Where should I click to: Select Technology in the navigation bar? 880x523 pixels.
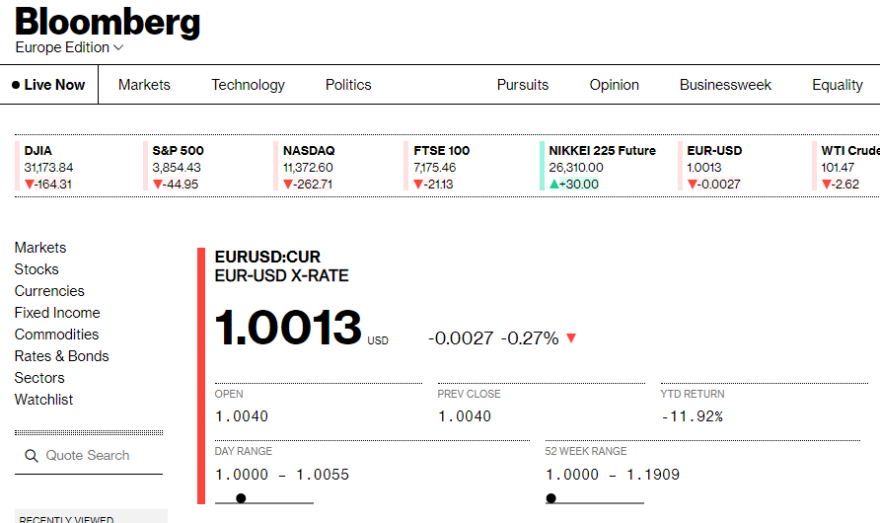tap(248, 85)
